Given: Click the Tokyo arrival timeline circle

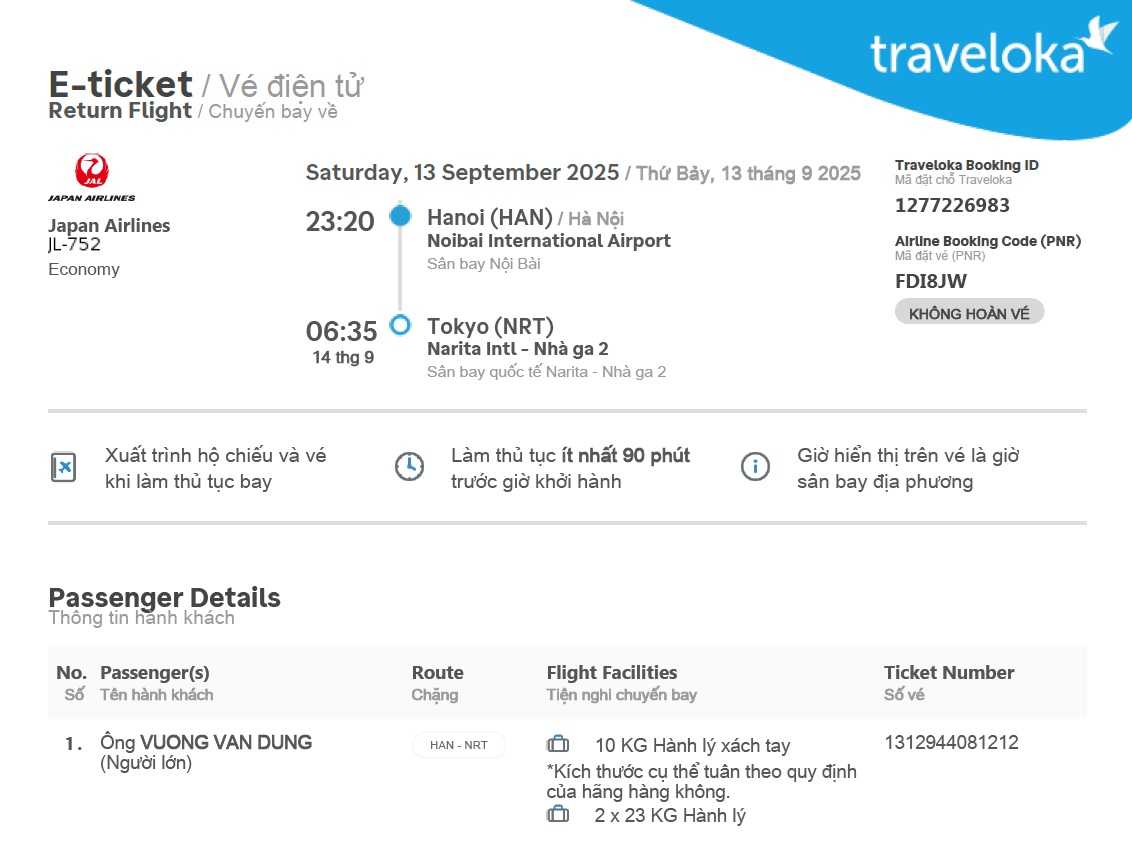Looking at the screenshot, I should coord(400,325).
